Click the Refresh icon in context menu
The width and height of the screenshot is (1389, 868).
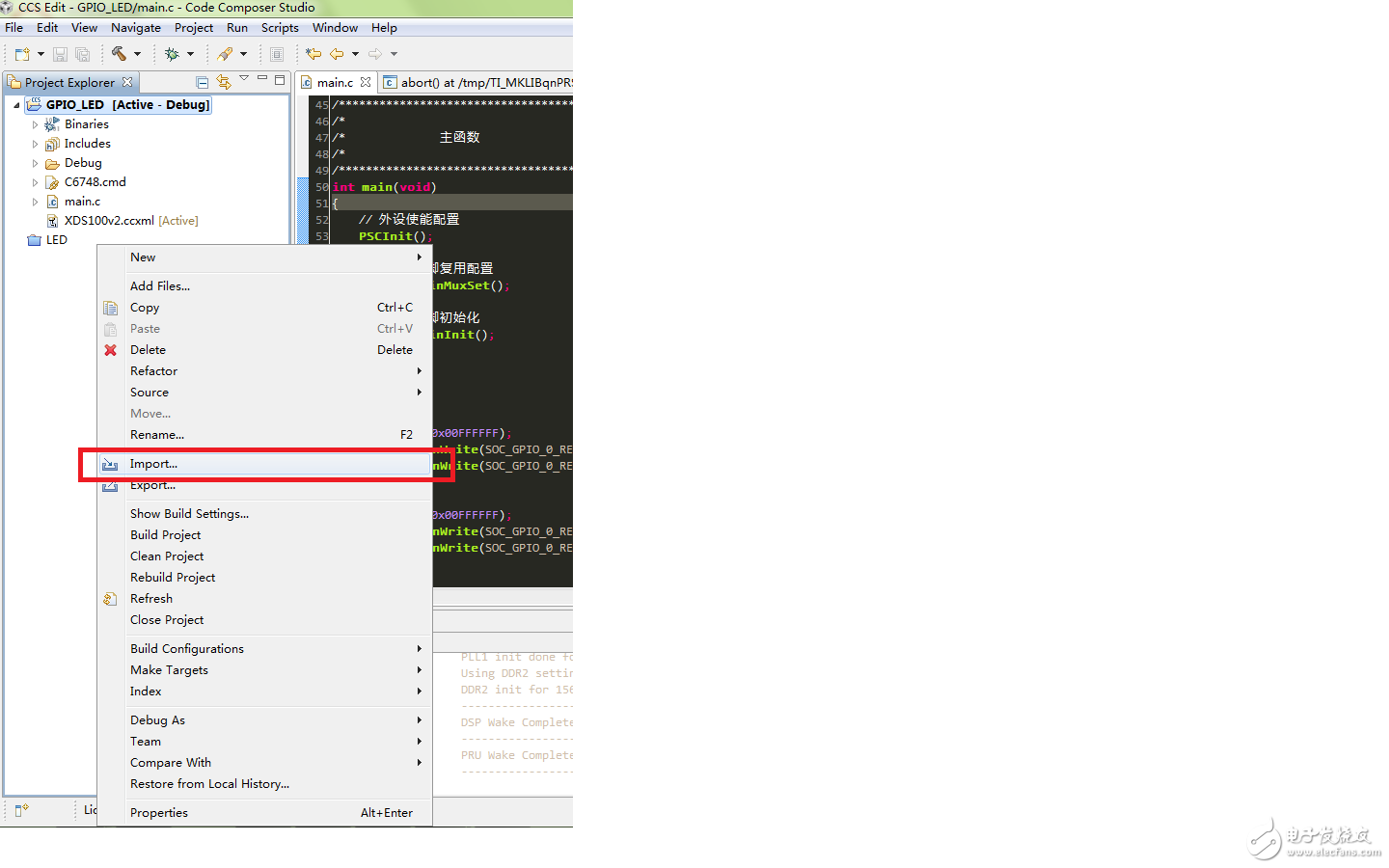point(111,599)
